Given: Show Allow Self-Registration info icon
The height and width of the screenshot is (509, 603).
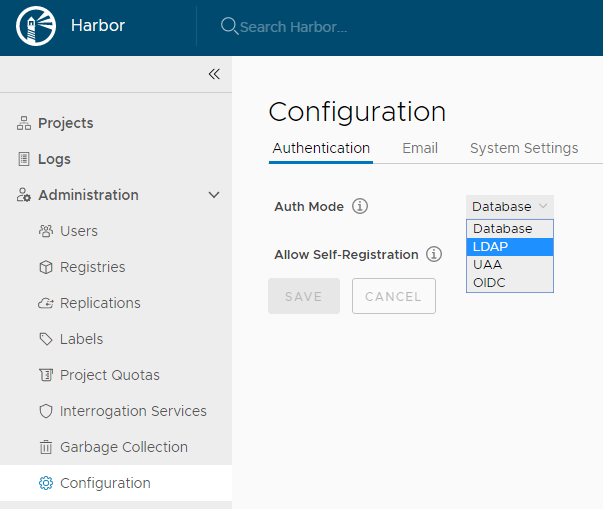Looking at the screenshot, I should point(434,254).
